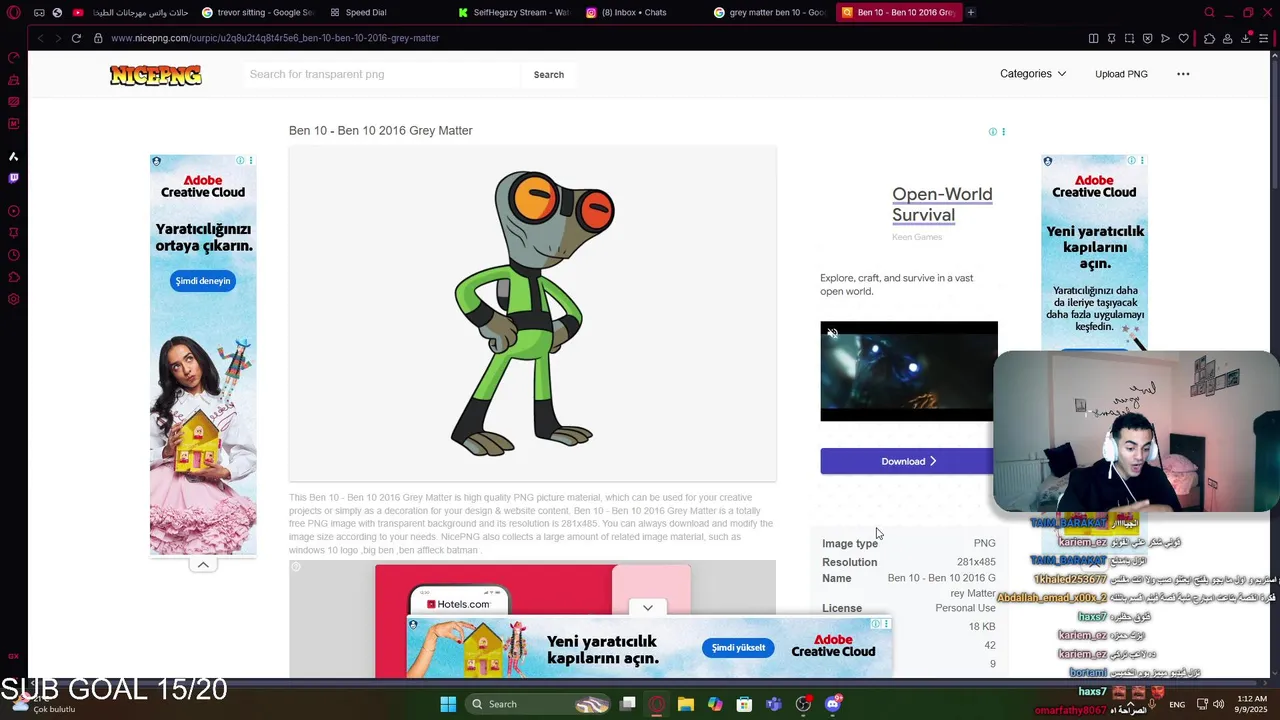Go back with the browser back arrow
1280x720 pixels.
tap(40, 38)
